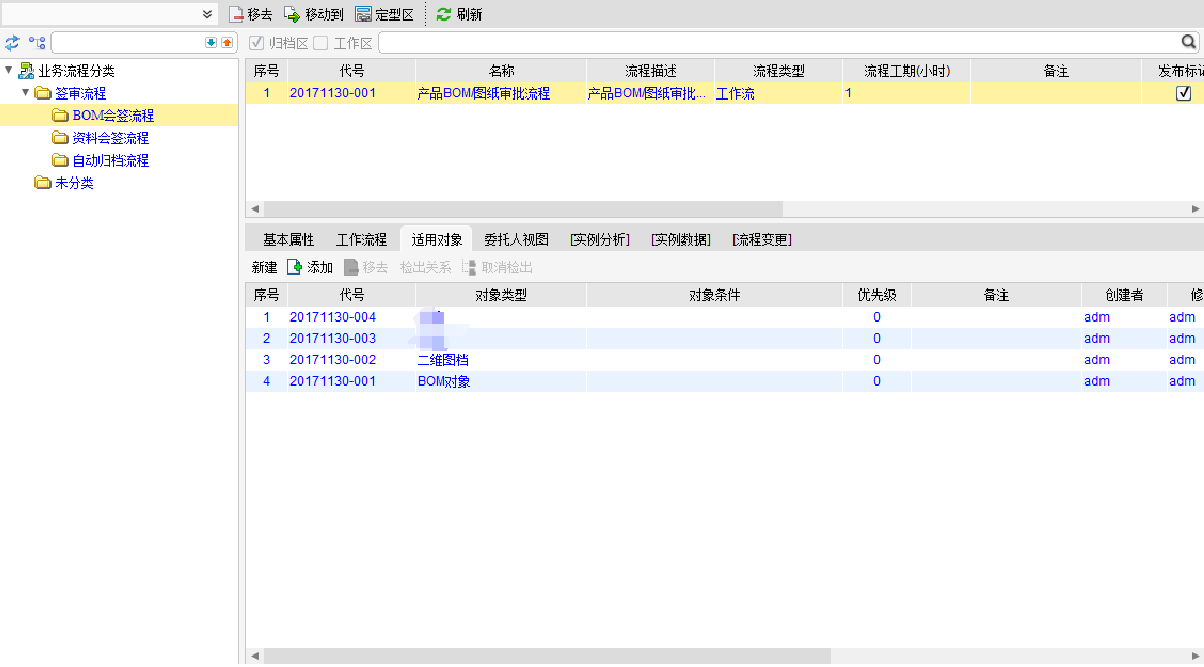Click the blue sync arrows icon above the tree
The width and height of the screenshot is (1204, 667).
point(12,43)
